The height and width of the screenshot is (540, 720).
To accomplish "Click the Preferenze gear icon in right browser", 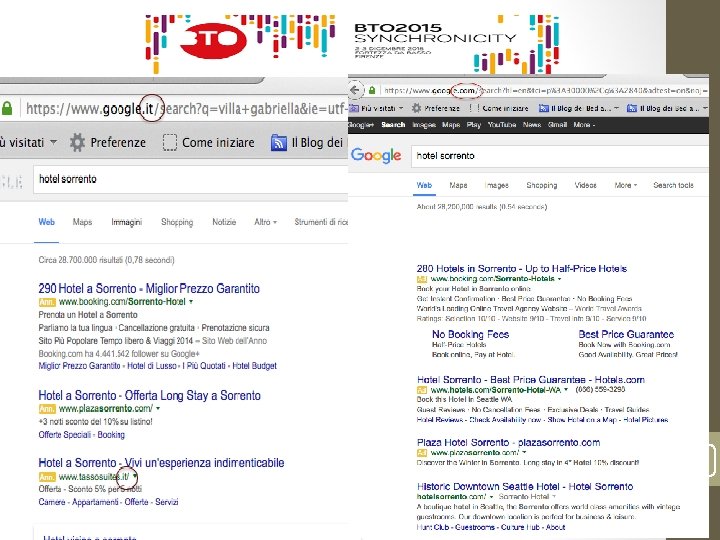I will (416, 108).
